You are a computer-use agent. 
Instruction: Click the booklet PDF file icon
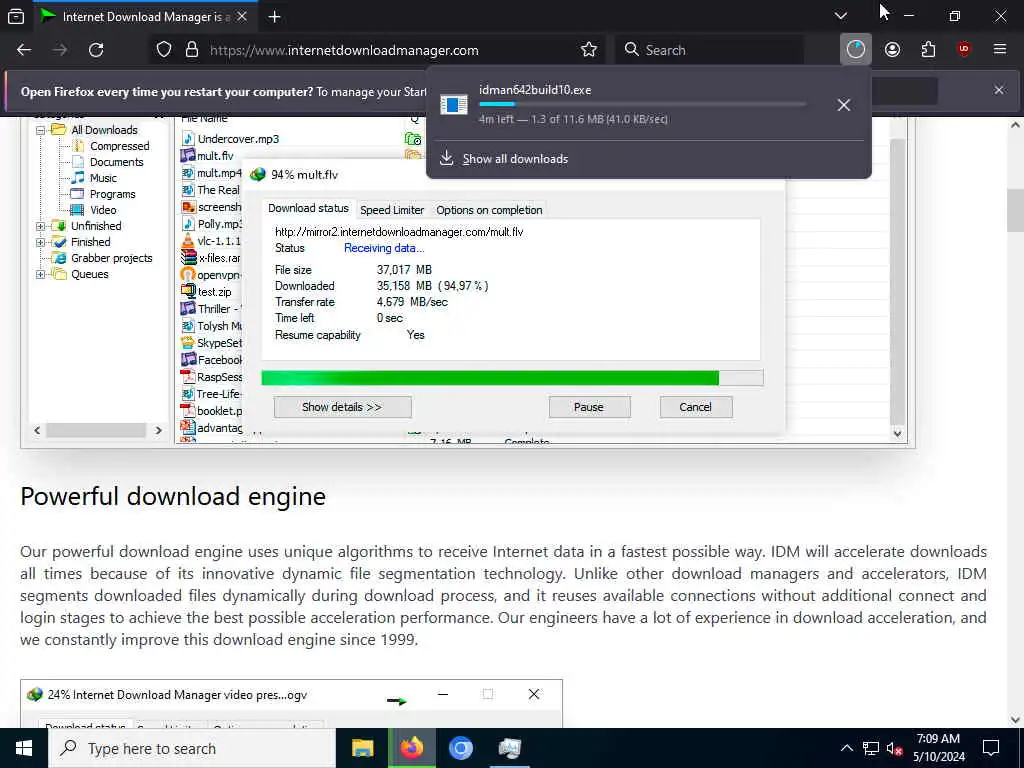click(x=188, y=411)
